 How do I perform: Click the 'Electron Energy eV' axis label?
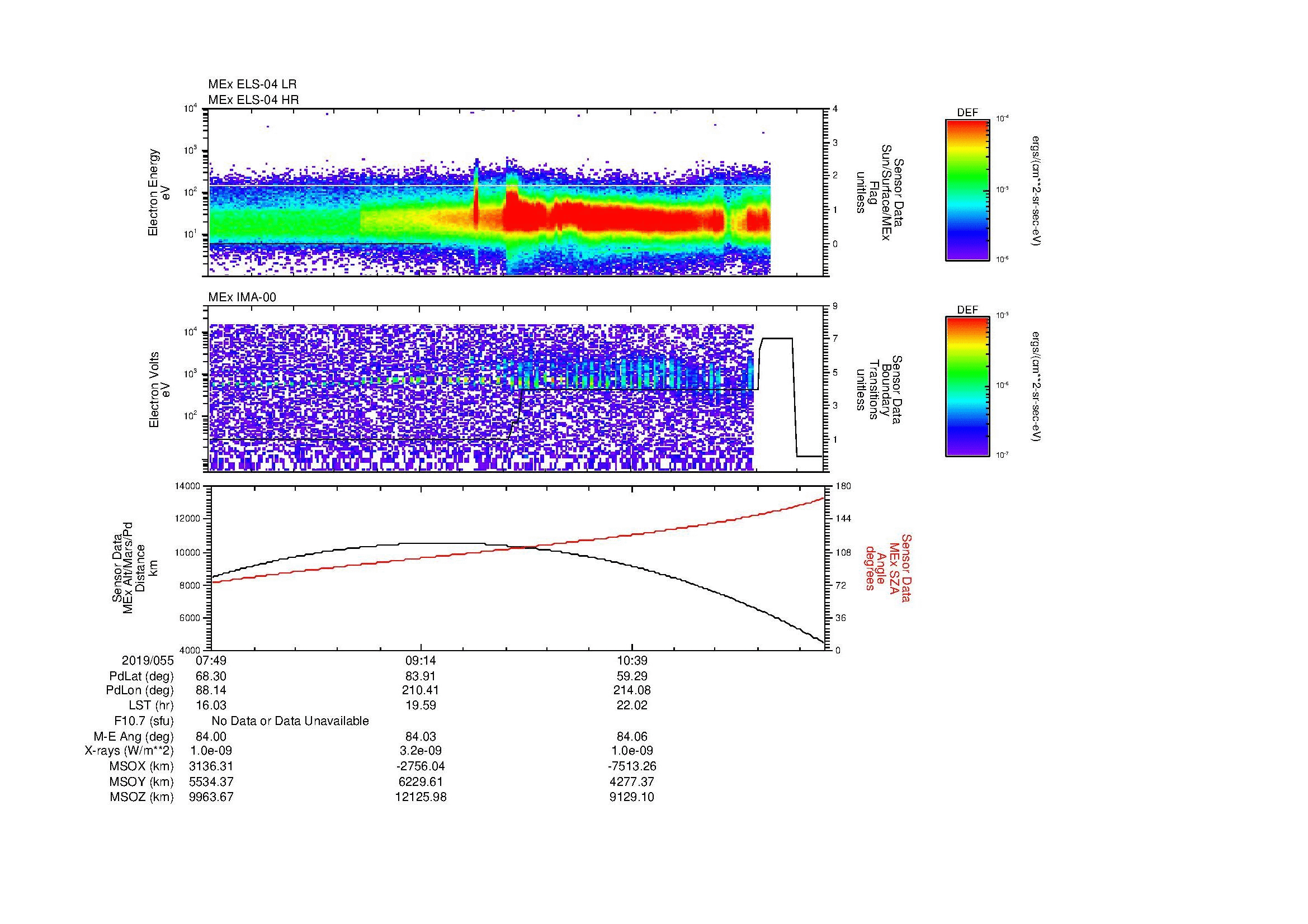(159, 192)
